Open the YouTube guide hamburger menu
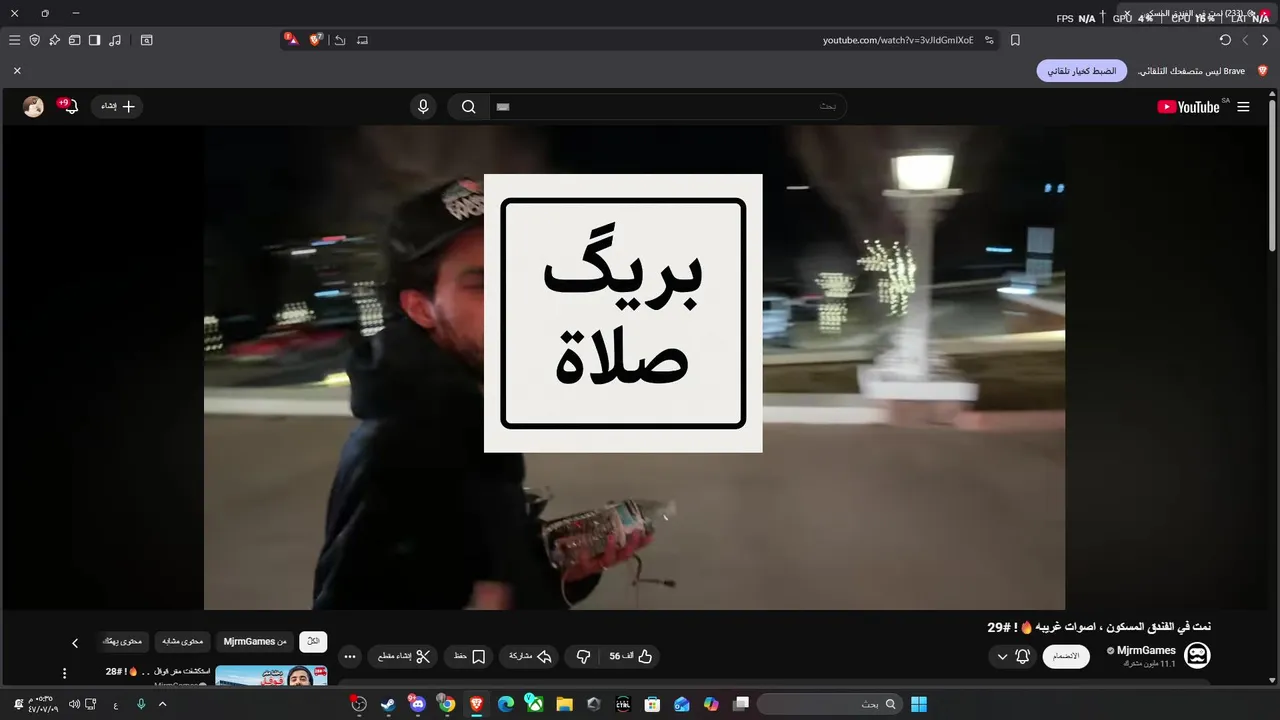 pos(1243,107)
